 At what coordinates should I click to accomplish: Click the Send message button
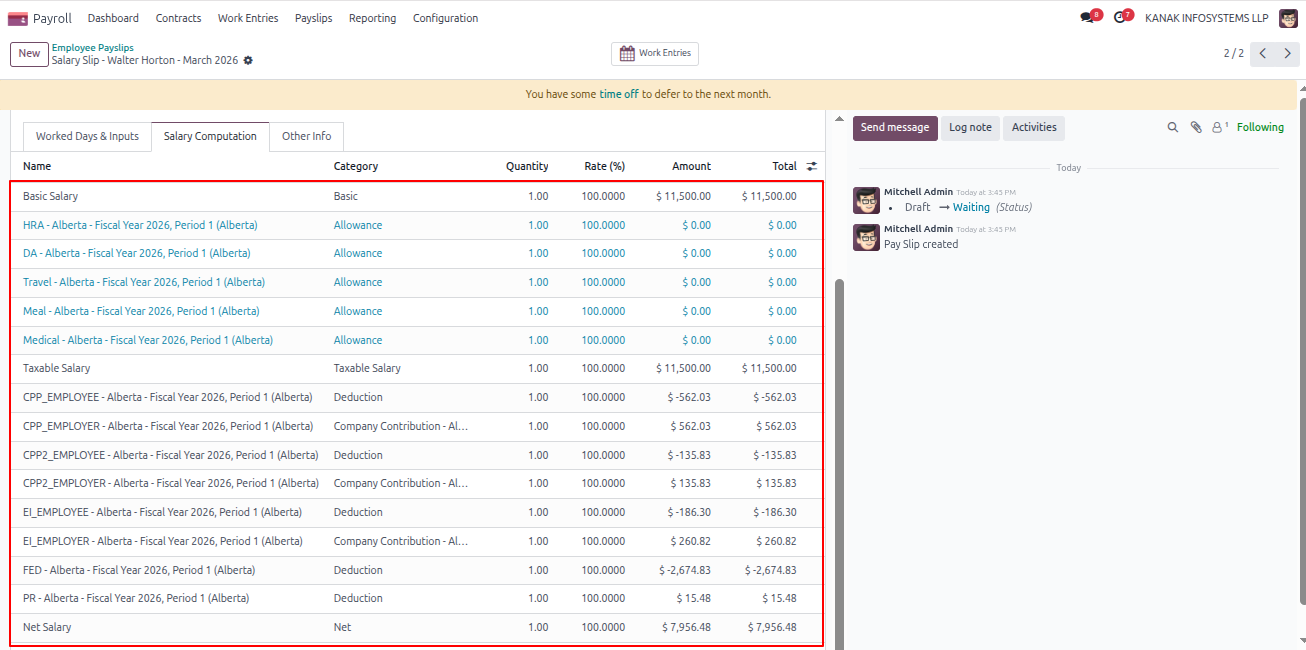coord(895,127)
